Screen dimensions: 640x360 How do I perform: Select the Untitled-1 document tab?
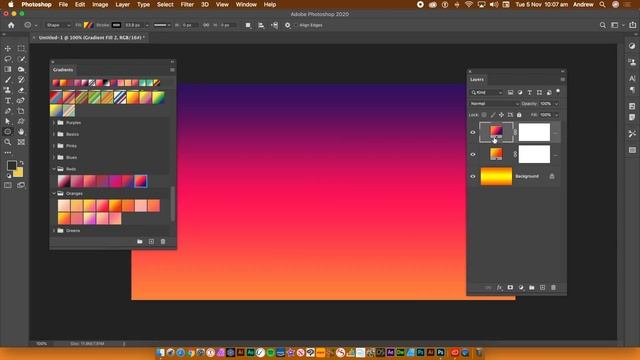click(x=91, y=38)
